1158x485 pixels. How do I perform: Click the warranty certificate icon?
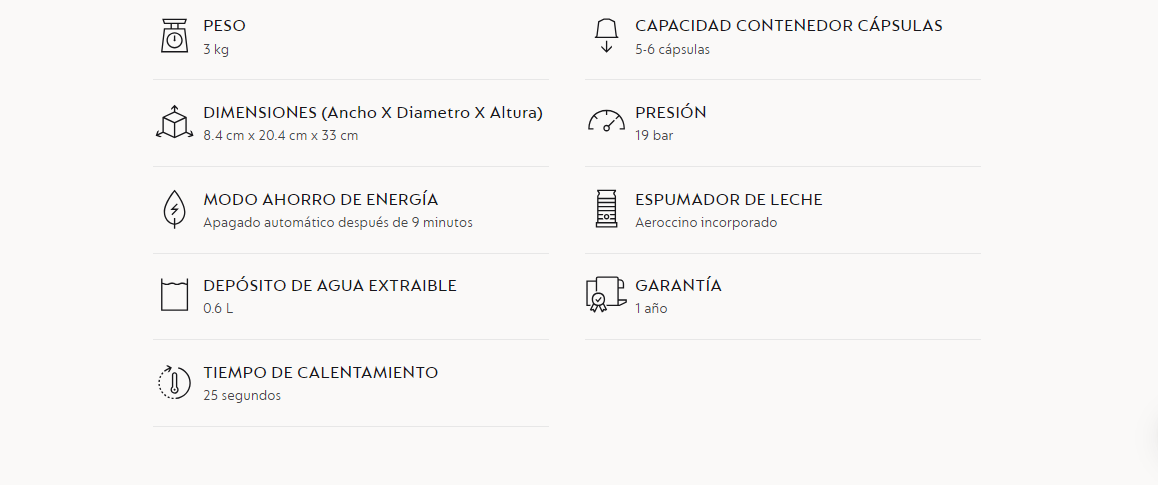click(606, 295)
